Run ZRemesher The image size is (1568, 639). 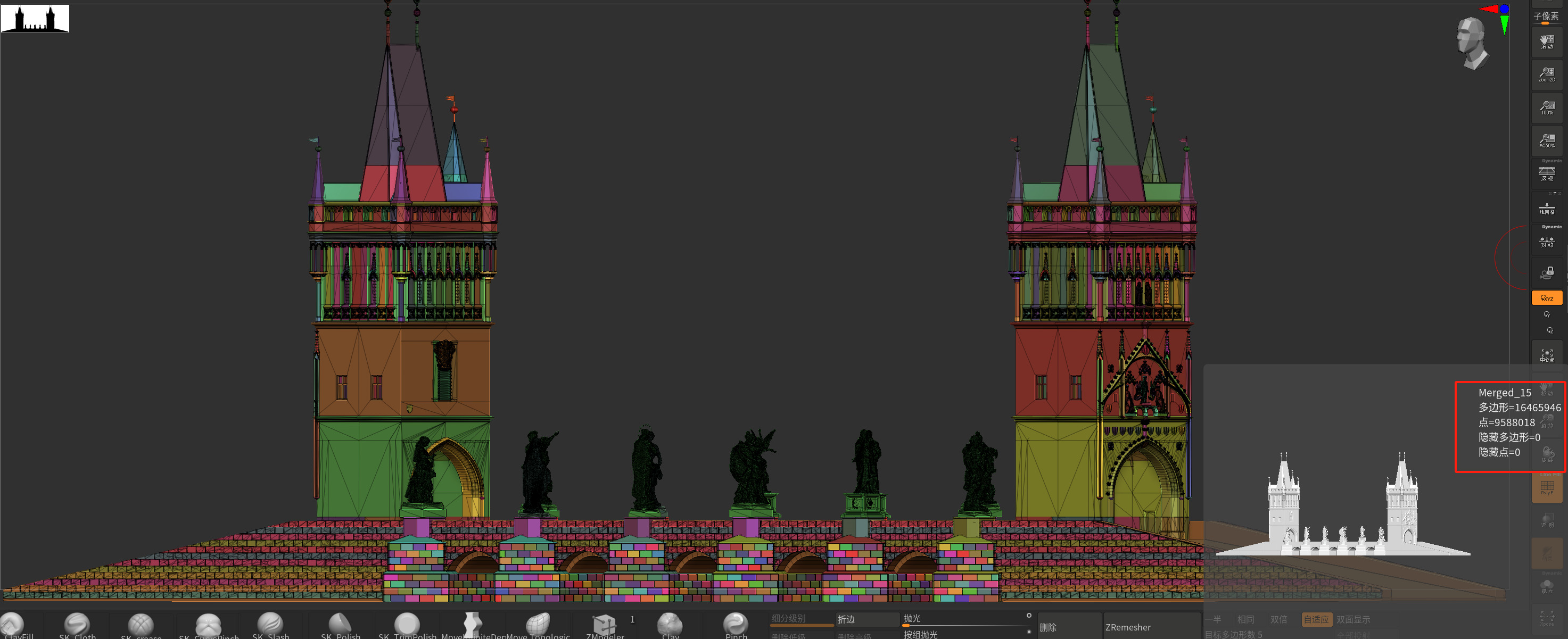[1152, 627]
